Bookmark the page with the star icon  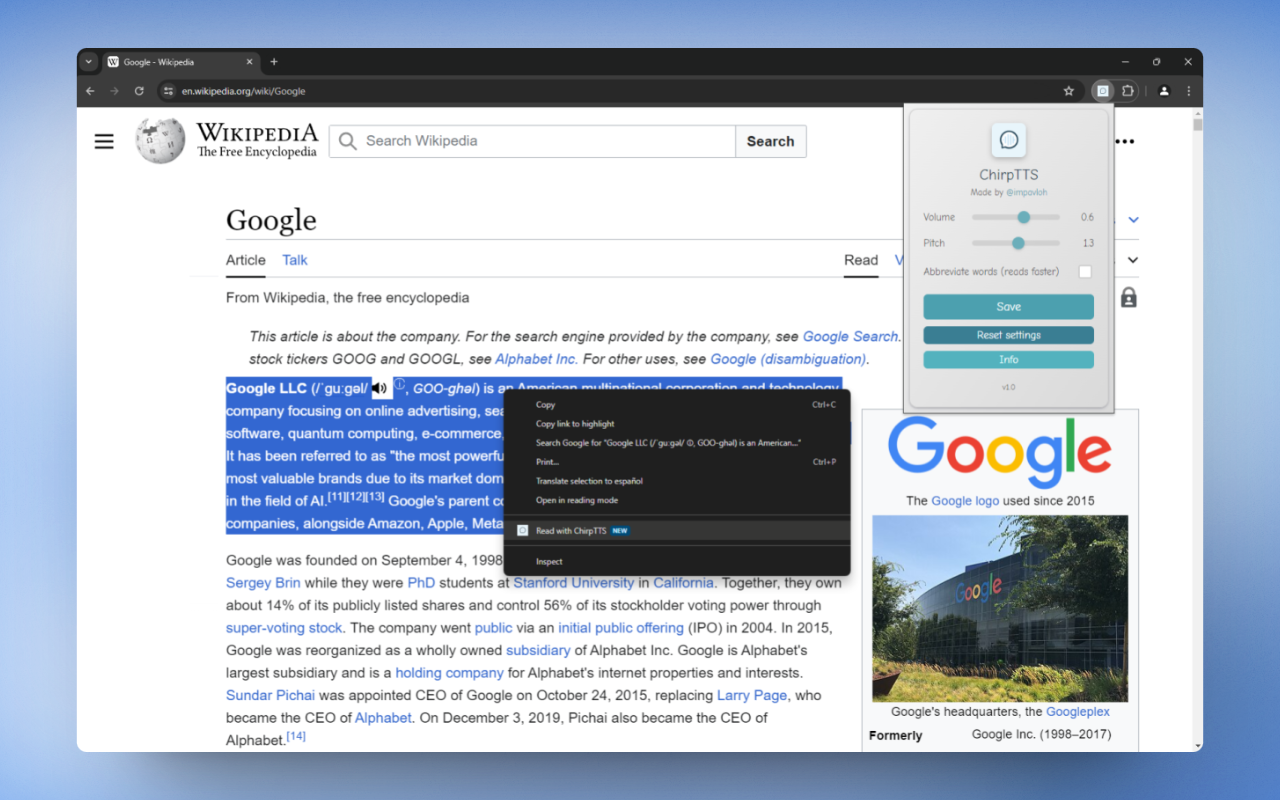pos(1069,91)
